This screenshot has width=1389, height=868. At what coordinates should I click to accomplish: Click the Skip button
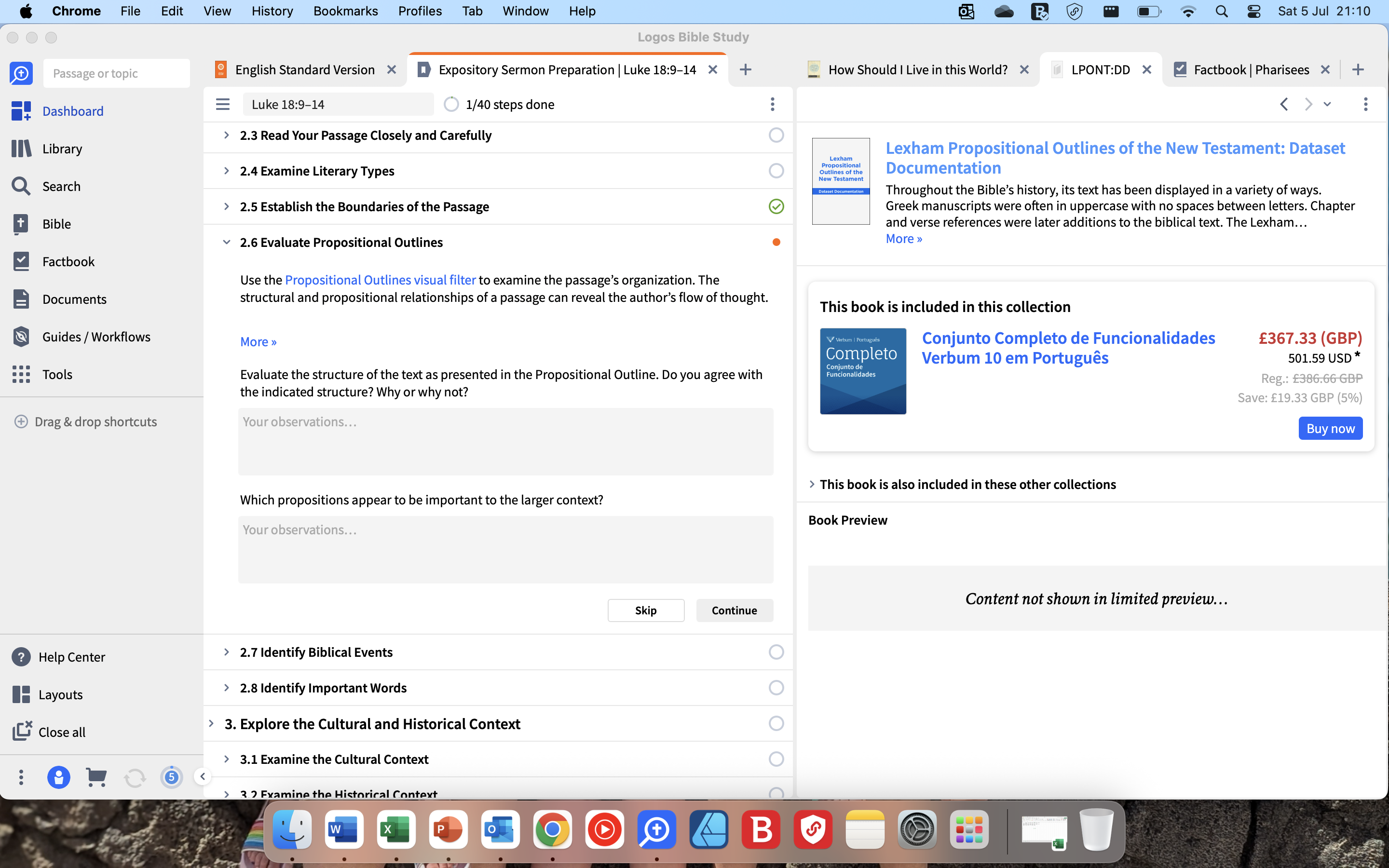[646, 610]
